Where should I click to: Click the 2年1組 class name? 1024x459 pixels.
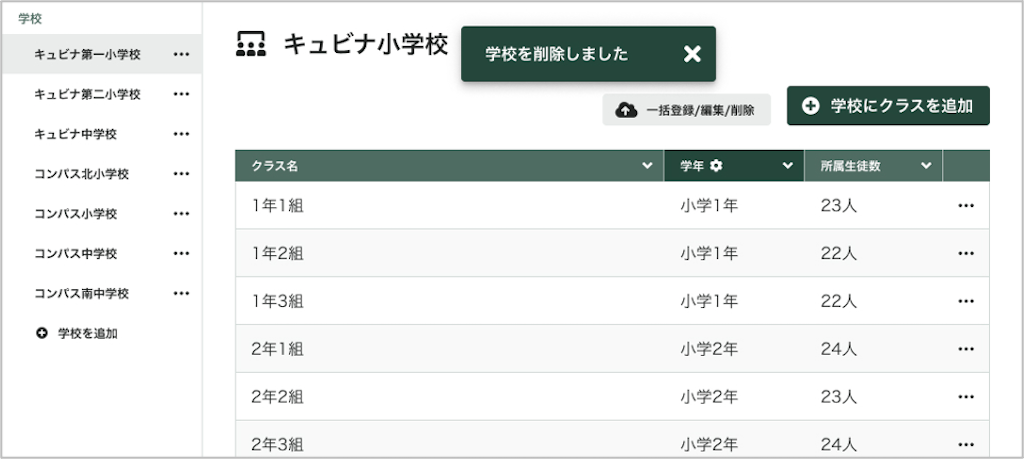[278, 349]
